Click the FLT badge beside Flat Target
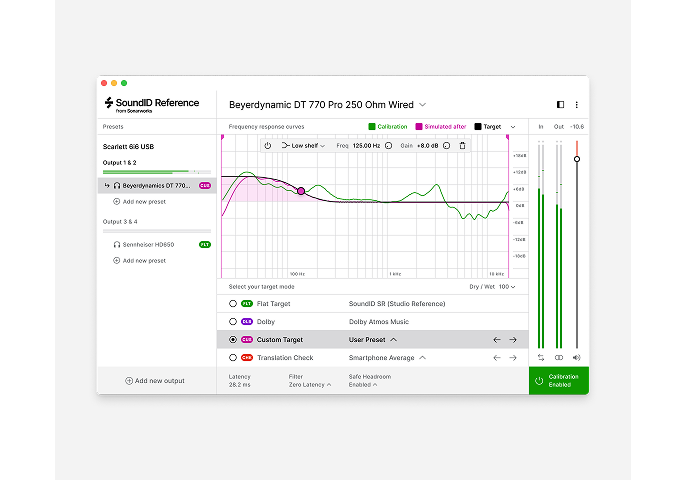 pos(247,304)
